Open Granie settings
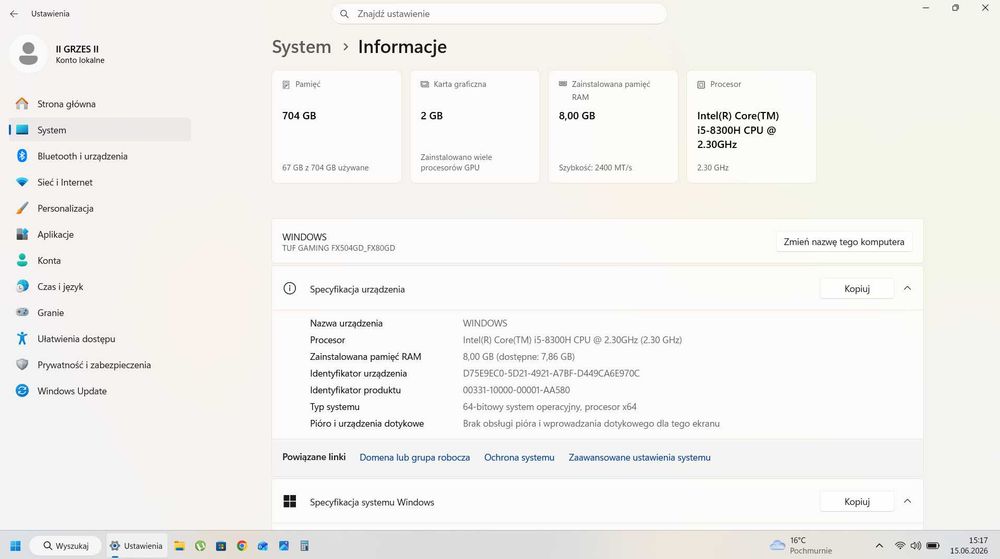 100,313
